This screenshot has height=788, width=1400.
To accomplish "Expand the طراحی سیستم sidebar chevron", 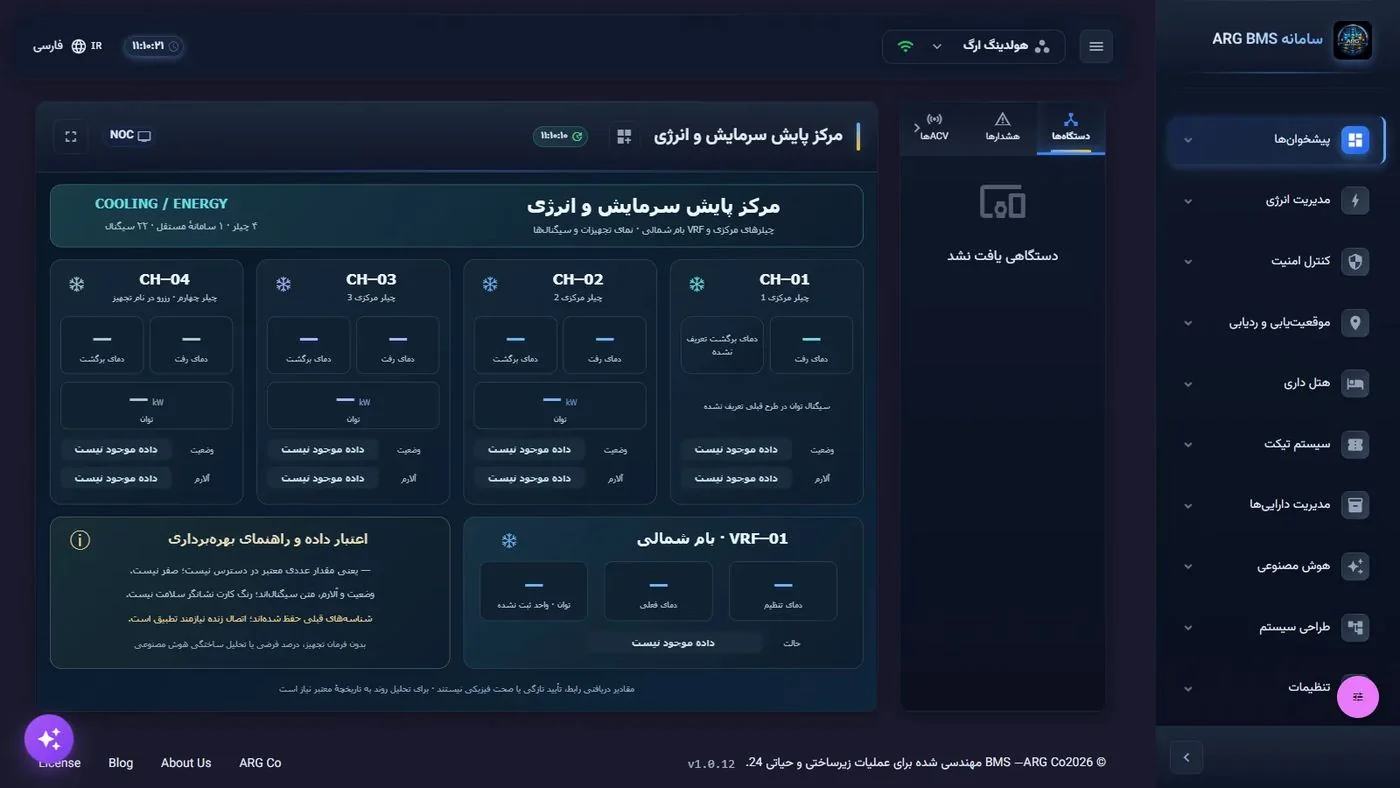I will [1188, 628].
